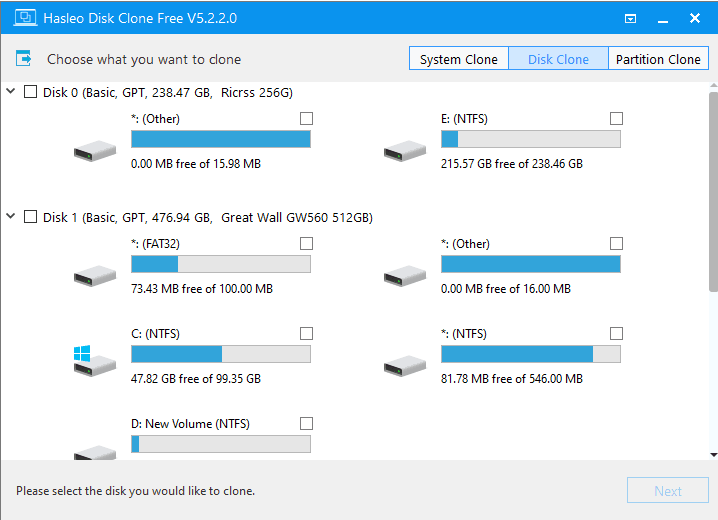Close the Hasleo Disk Clone window

coord(695,18)
